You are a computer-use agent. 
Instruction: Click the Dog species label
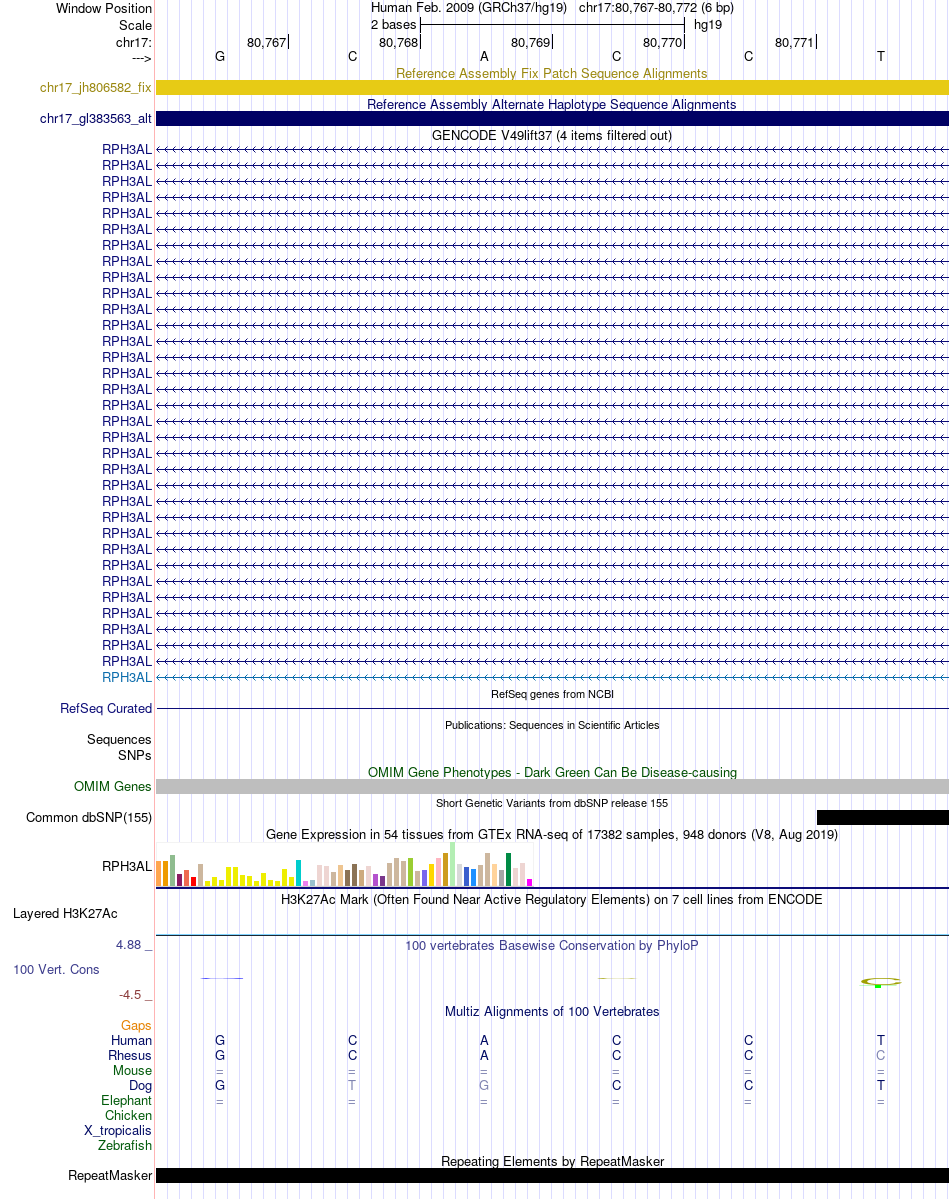(141, 1086)
